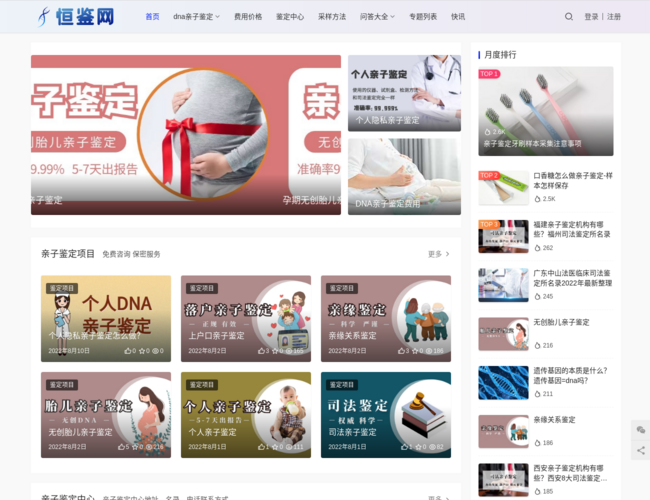
Task: Open the 胎儿亲子鉴定 project card
Action: pos(106,415)
